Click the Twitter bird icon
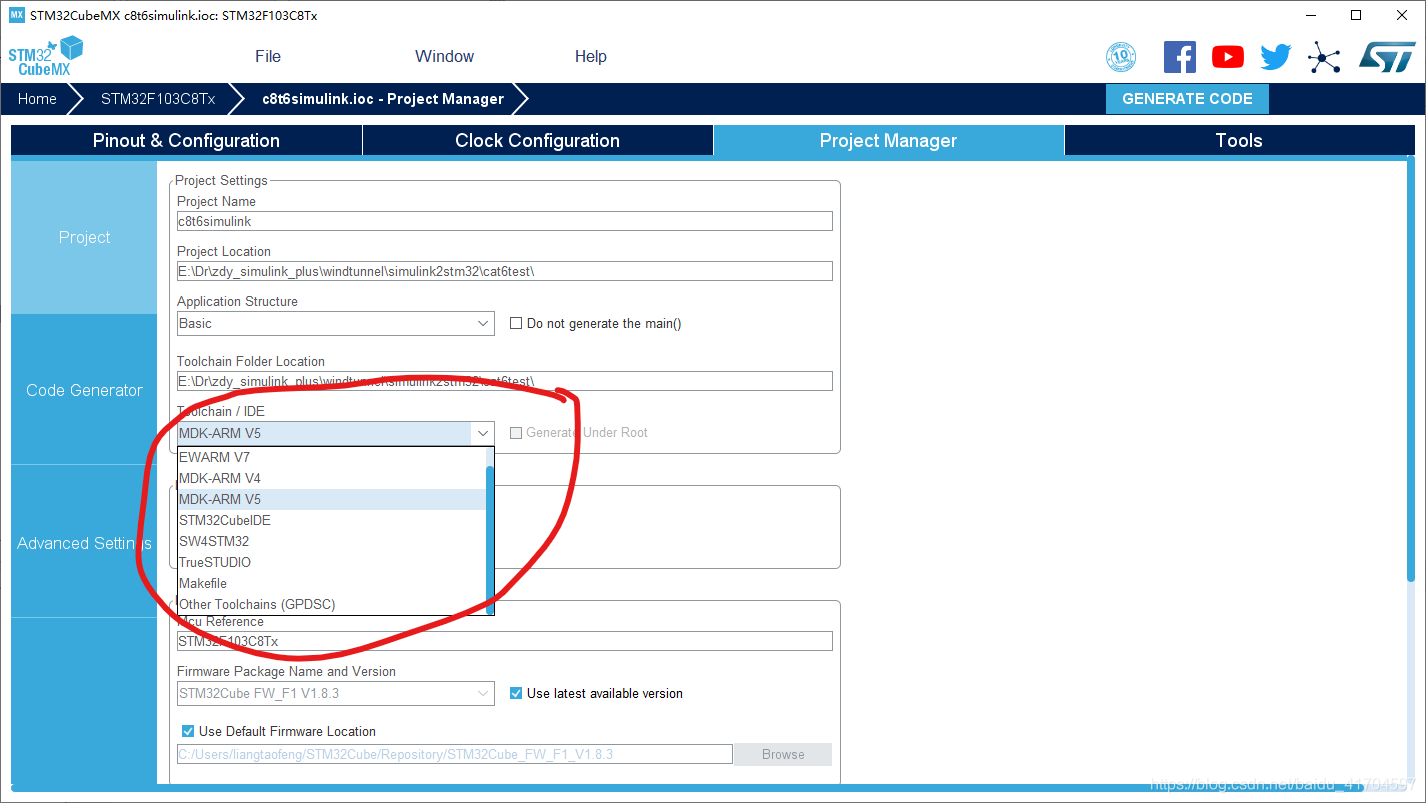1426x803 pixels. [x=1275, y=57]
